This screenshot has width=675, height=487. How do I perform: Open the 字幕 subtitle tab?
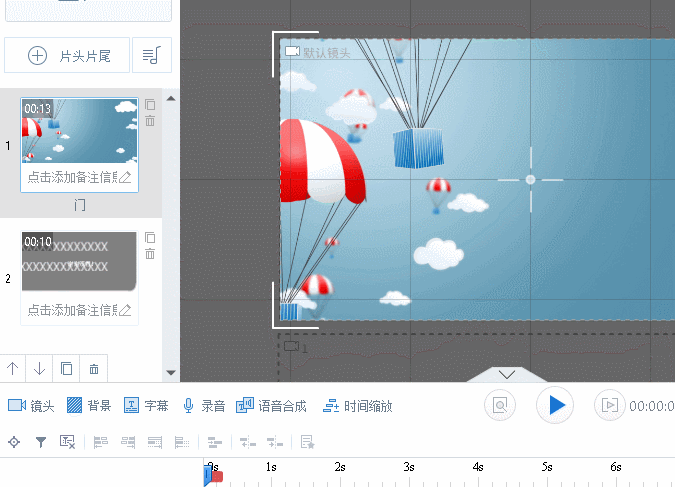[x=146, y=406]
